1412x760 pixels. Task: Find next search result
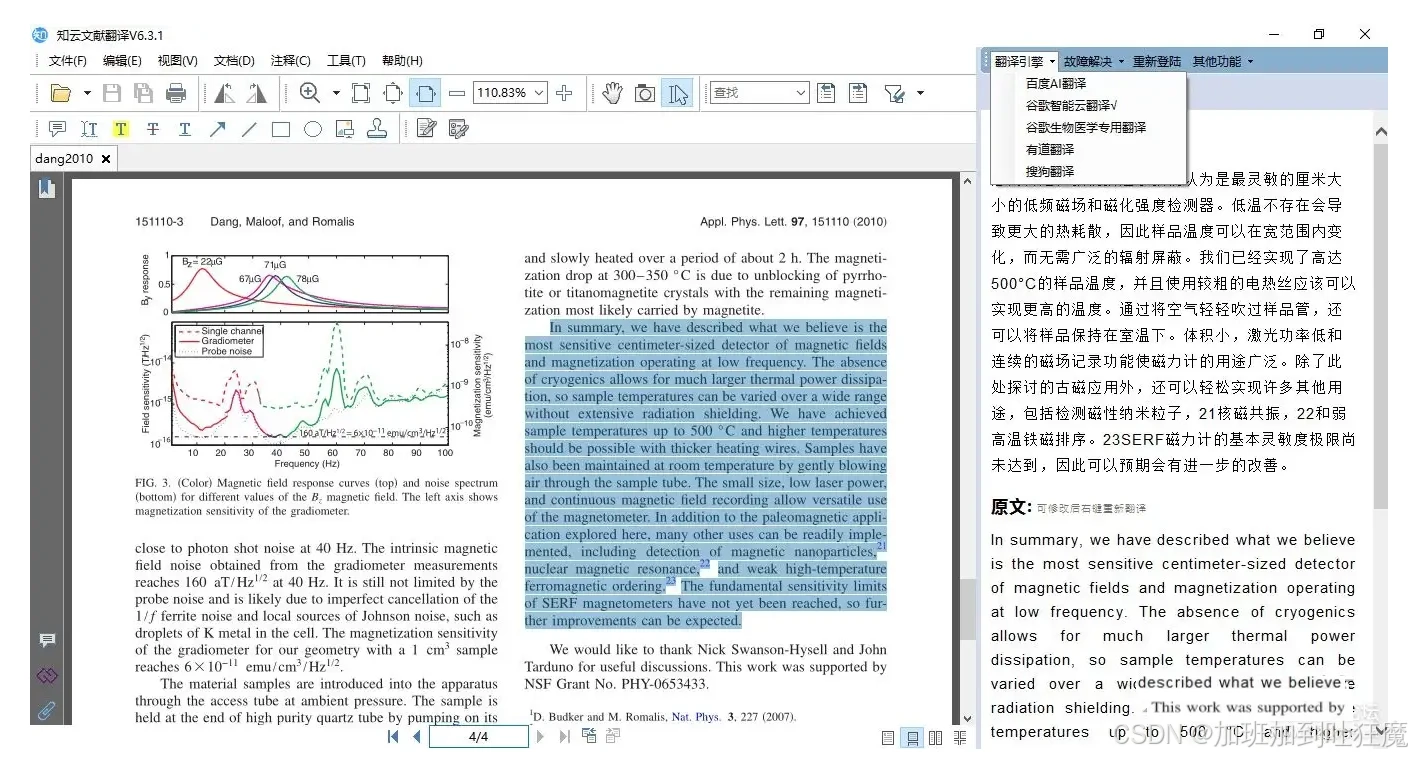tap(858, 93)
